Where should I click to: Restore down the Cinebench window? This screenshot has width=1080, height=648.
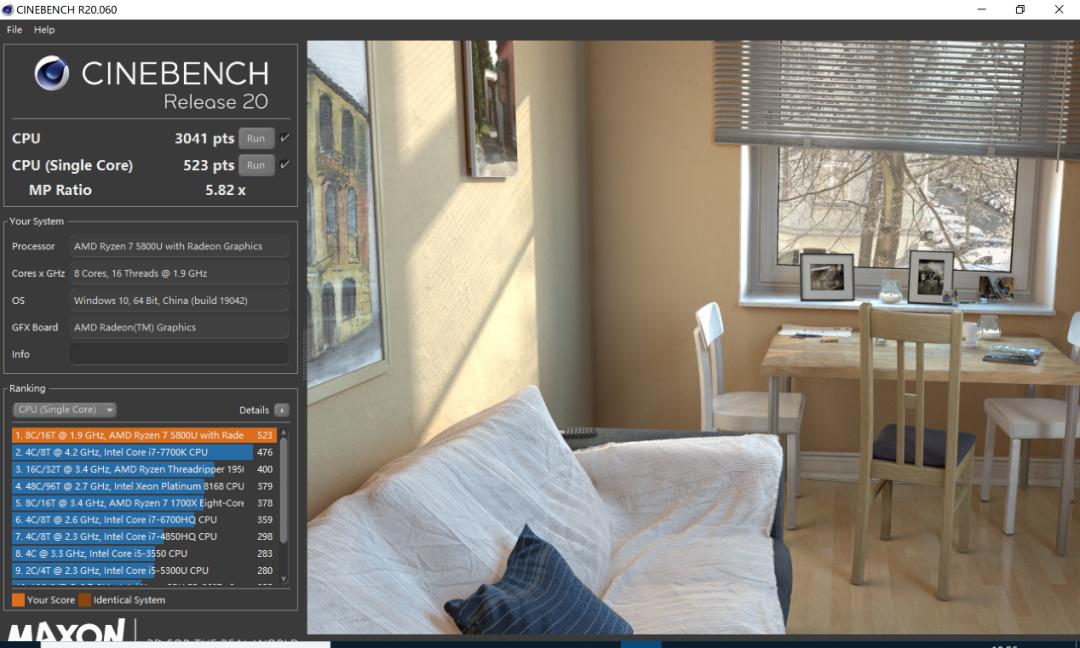[x=1020, y=10]
